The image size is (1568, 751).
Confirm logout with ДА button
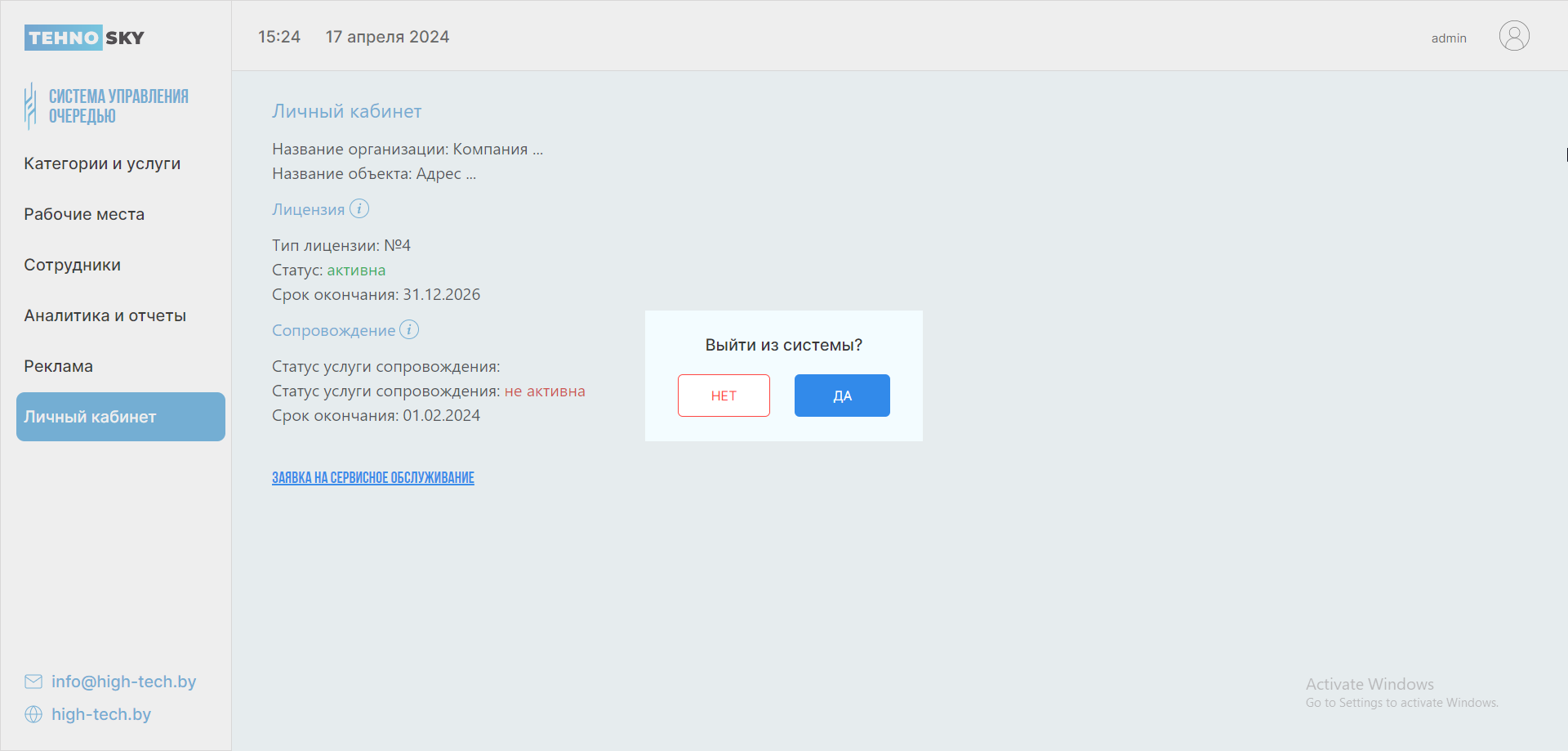[x=841, y=396]
